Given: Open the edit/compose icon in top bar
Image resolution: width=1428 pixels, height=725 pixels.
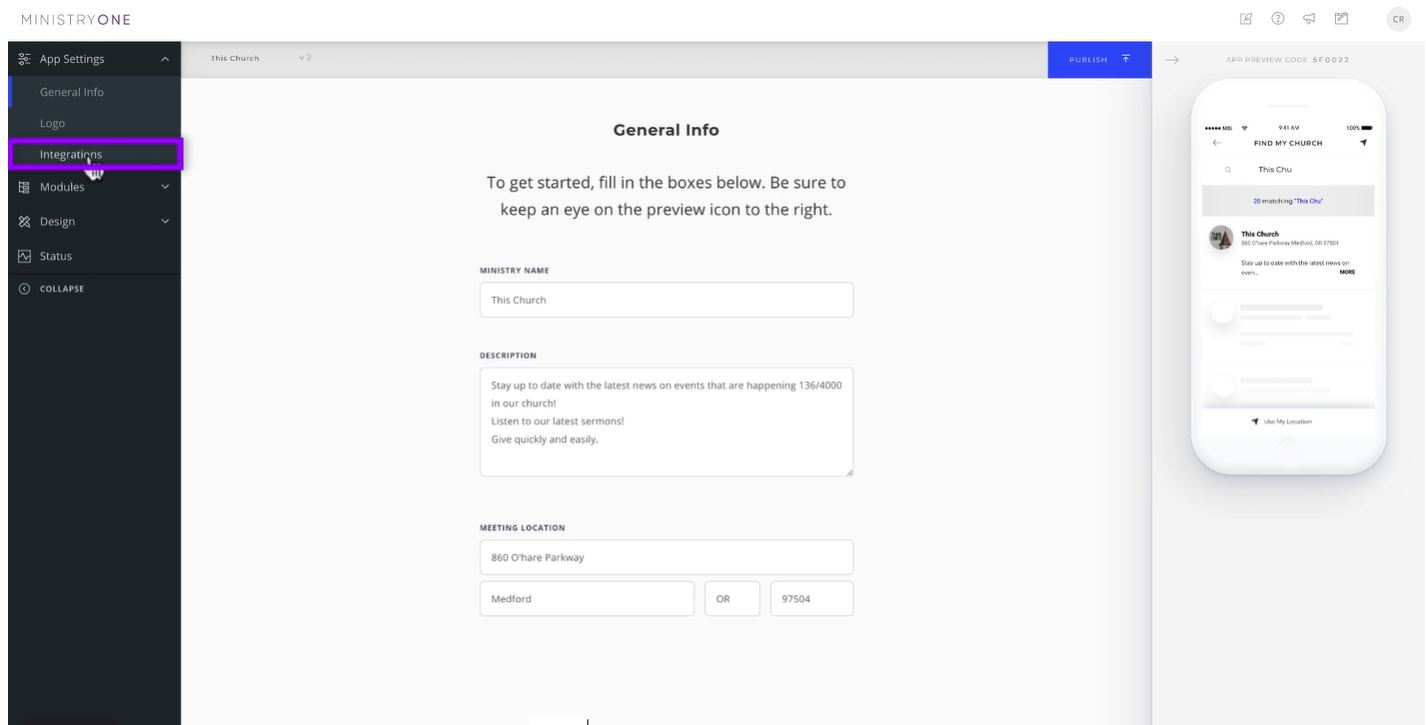Looking at the screenshot, I should pyautogui.click(x=1246, y=19).
